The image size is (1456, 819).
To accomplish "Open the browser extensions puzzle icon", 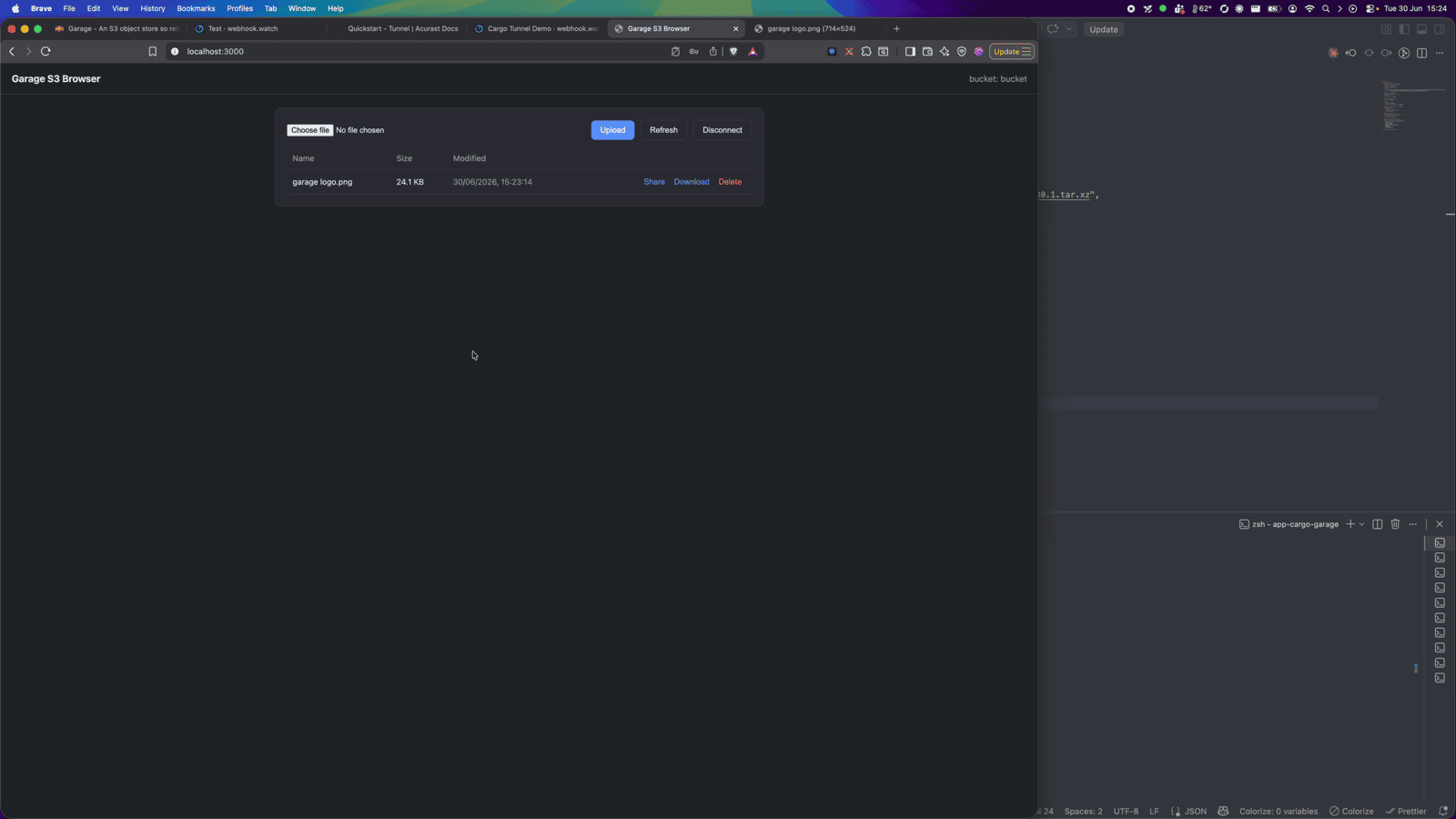I will pos(866,52).
